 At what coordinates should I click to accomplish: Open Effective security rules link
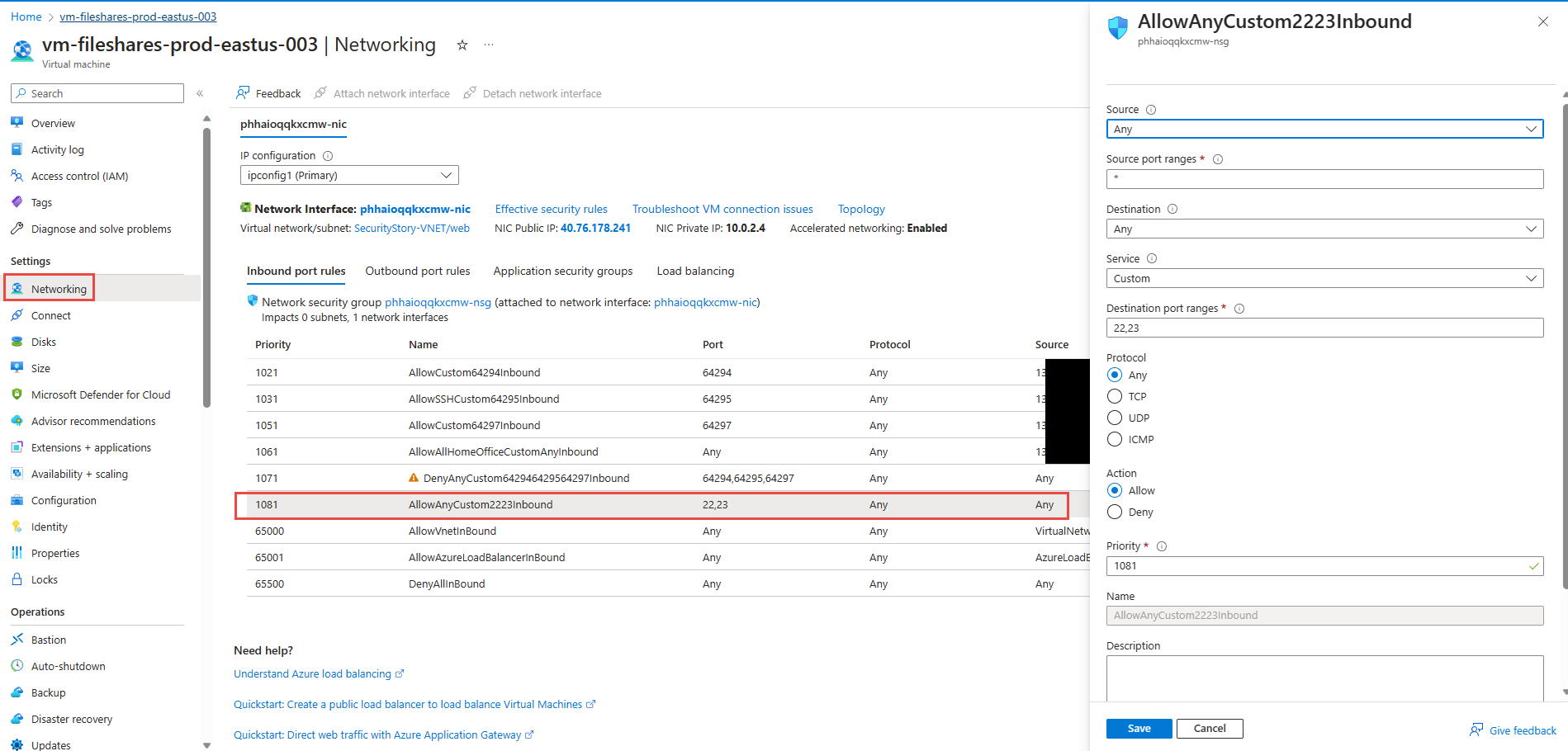(551, 210)
